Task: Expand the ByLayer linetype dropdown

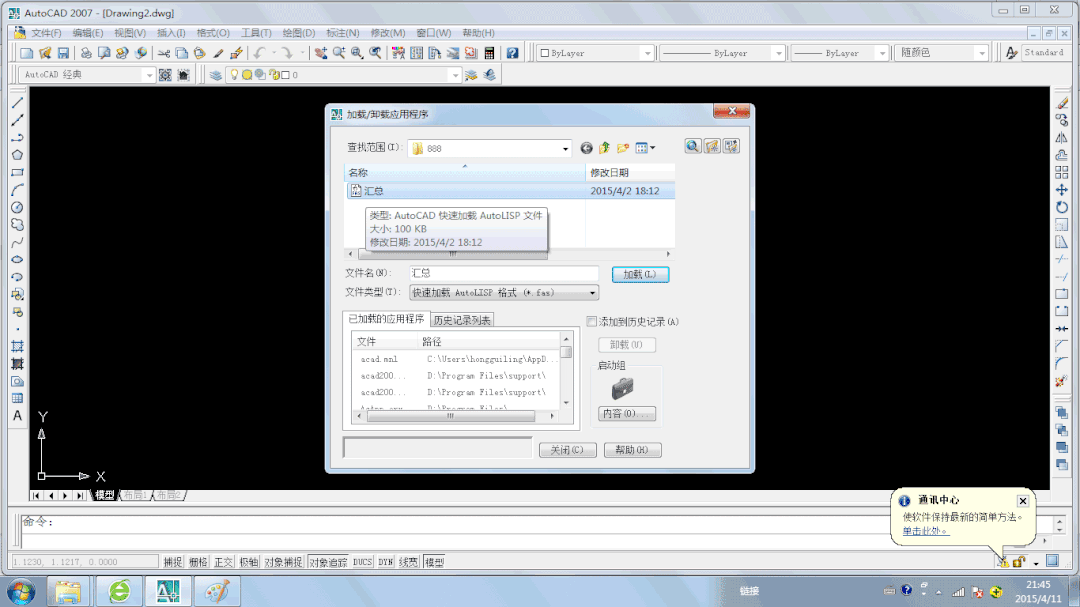Action: tap(778, 53)
